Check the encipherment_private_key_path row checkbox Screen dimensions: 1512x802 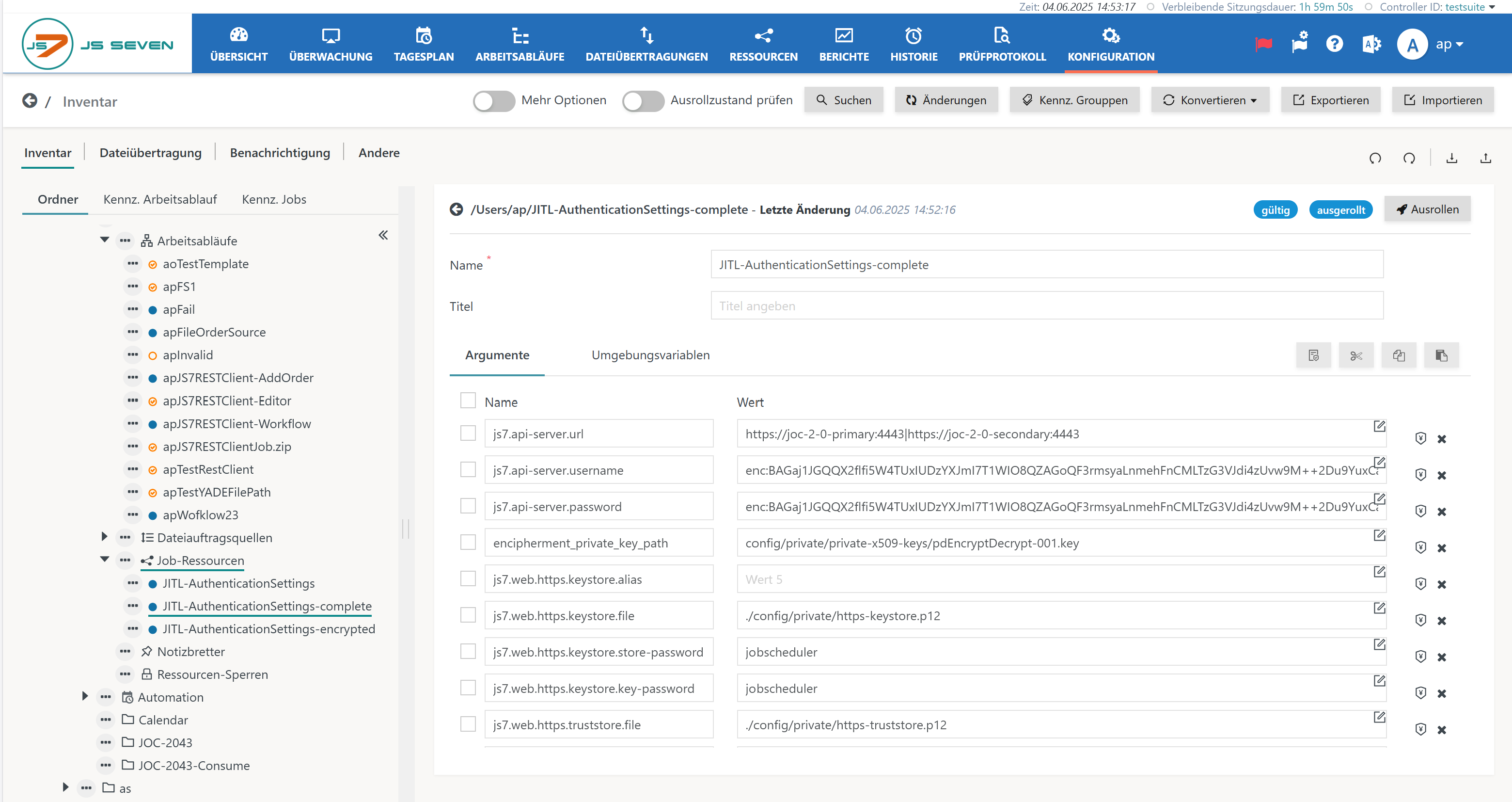click(468, 543)
